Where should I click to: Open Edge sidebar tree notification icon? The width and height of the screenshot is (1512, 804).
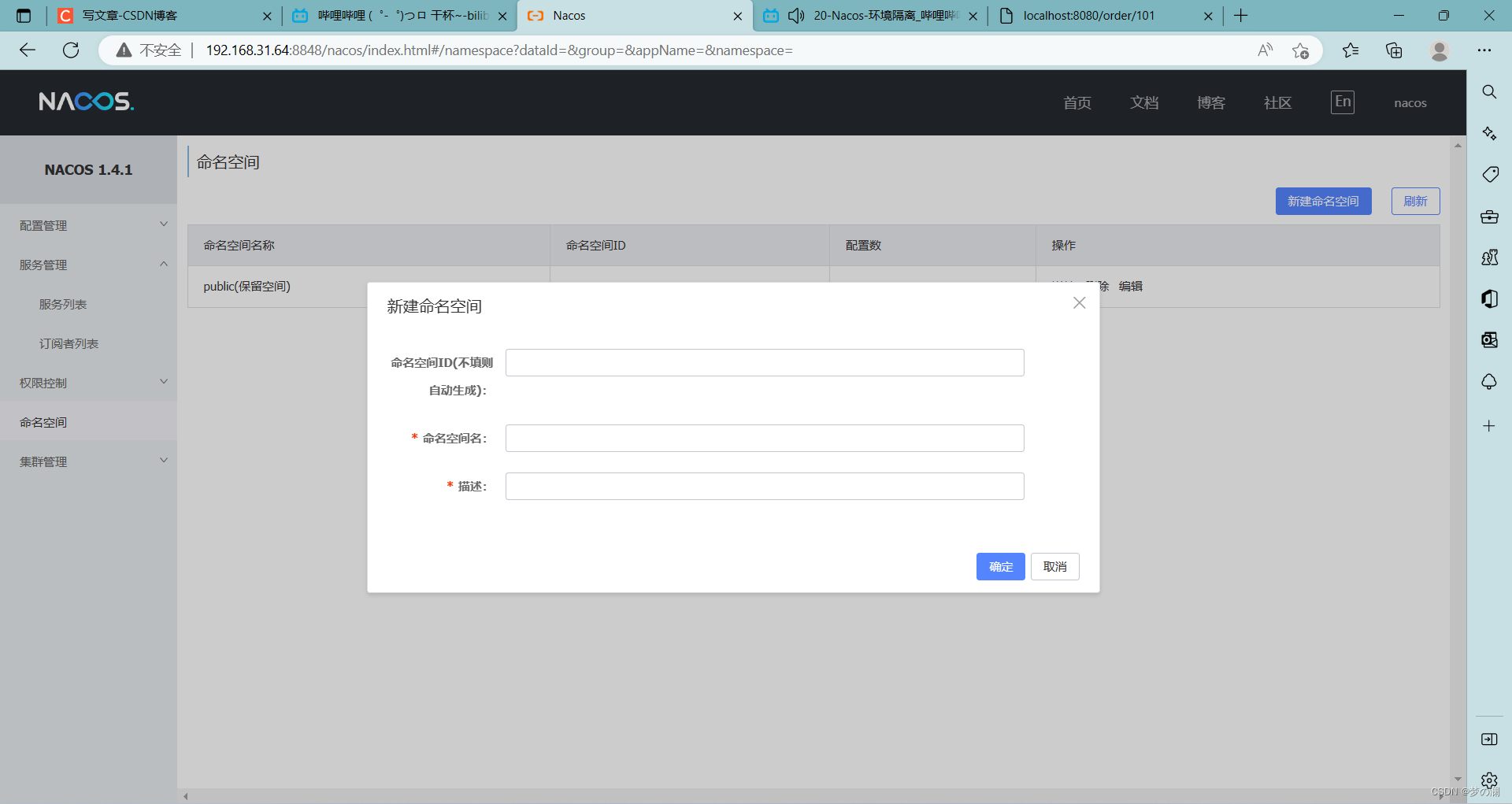click(1489, 381)
